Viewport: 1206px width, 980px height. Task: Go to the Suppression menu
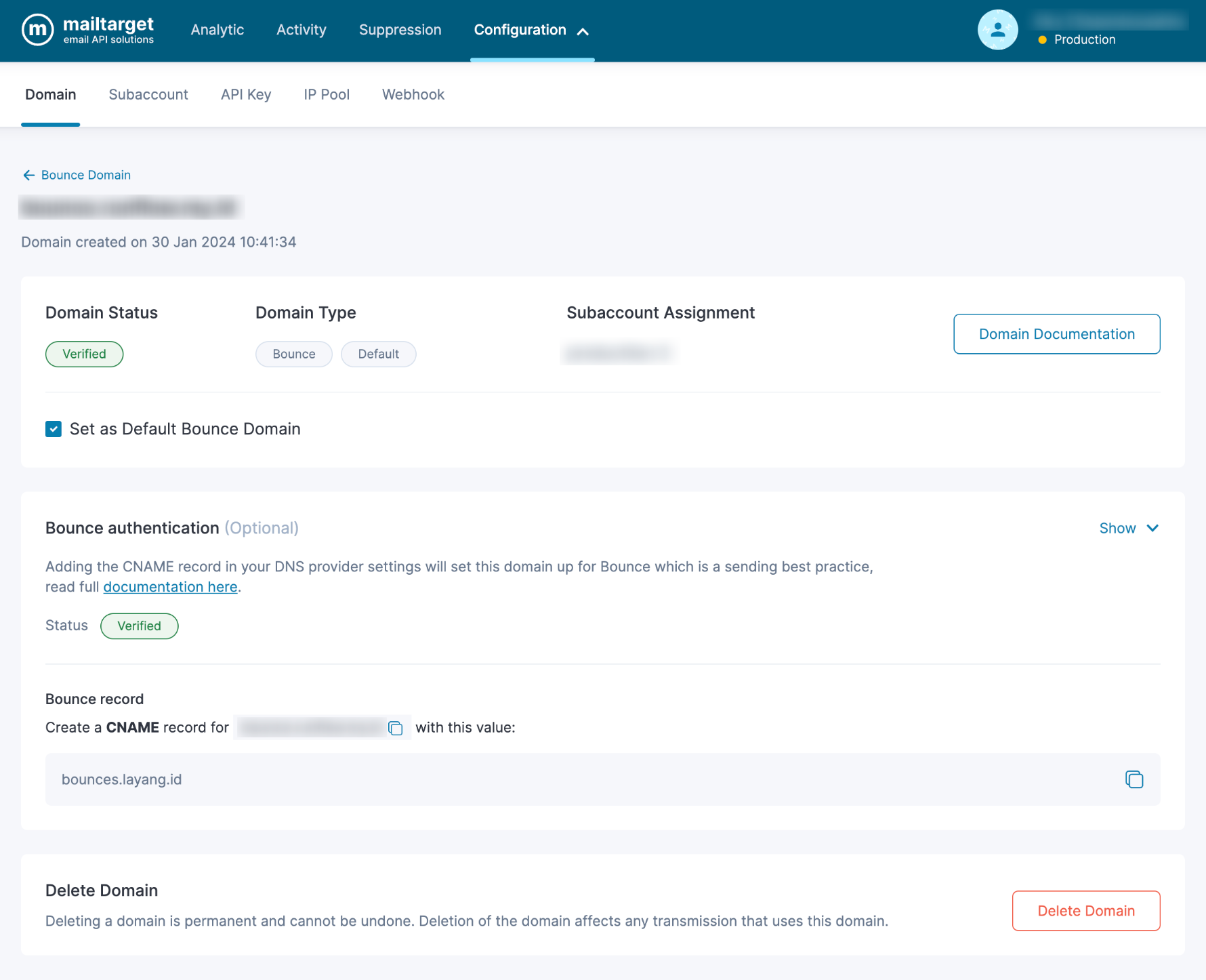click(400, 30)
